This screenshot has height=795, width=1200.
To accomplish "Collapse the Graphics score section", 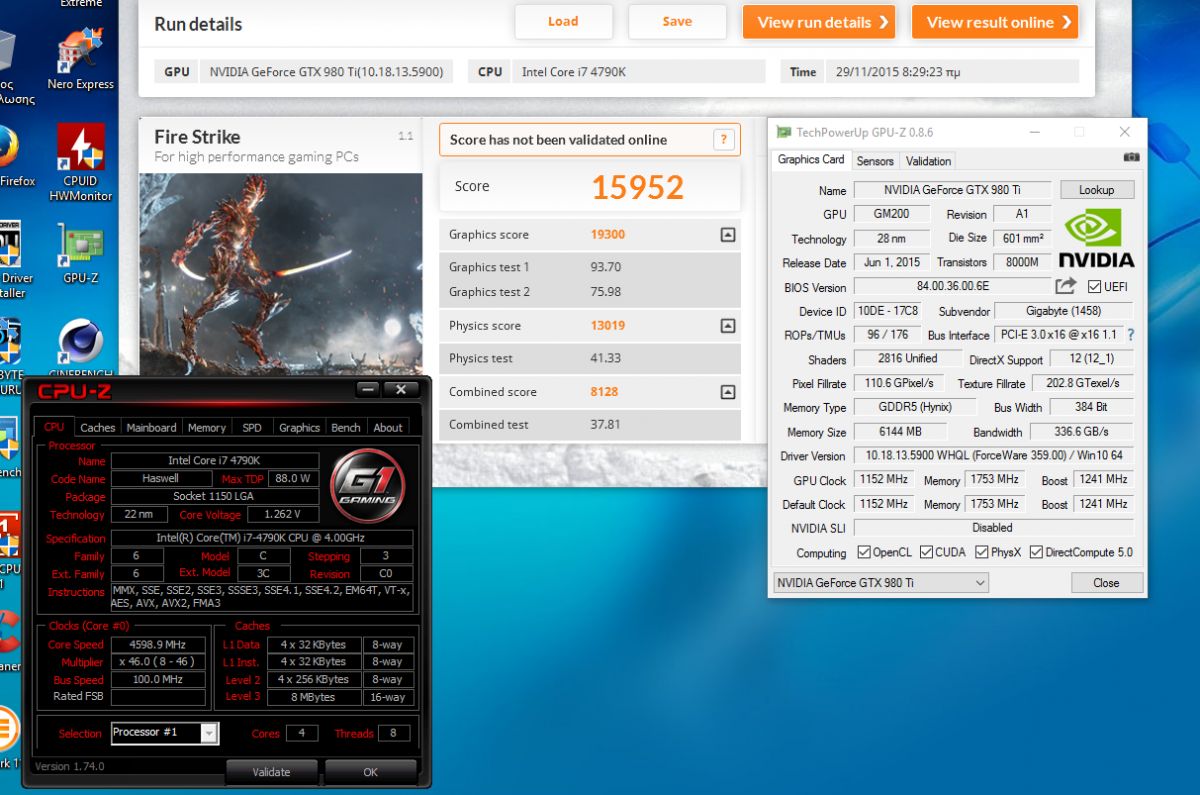I will (x=728, y=234).
